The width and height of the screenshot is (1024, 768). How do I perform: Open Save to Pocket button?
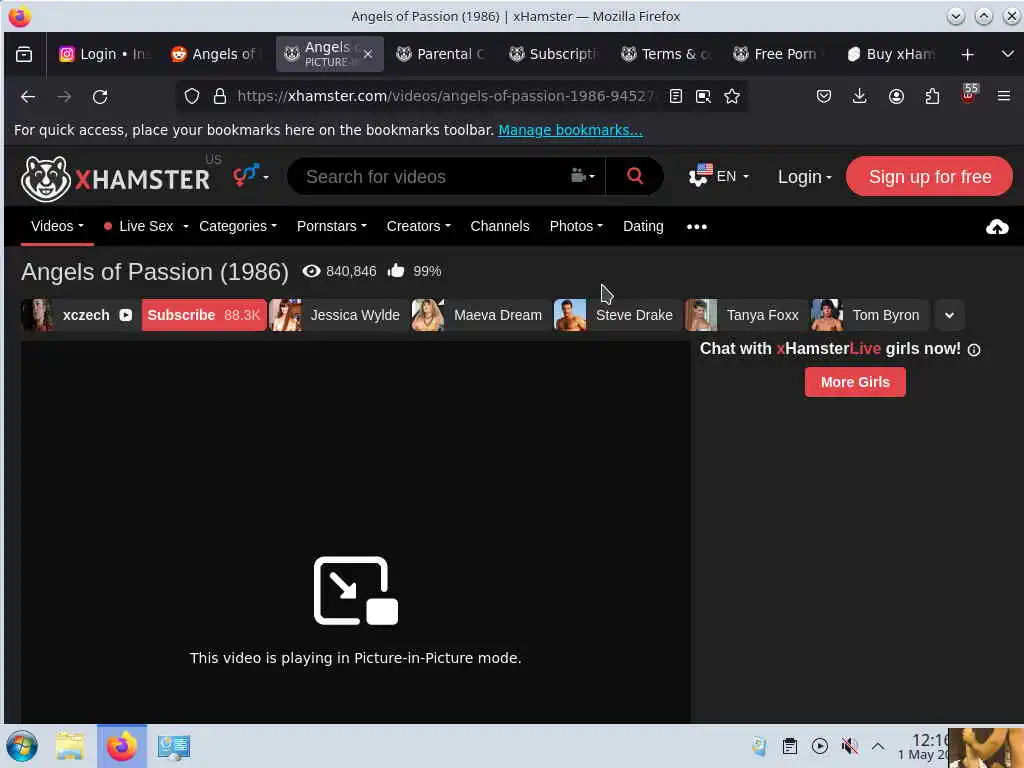click(824, 96)
